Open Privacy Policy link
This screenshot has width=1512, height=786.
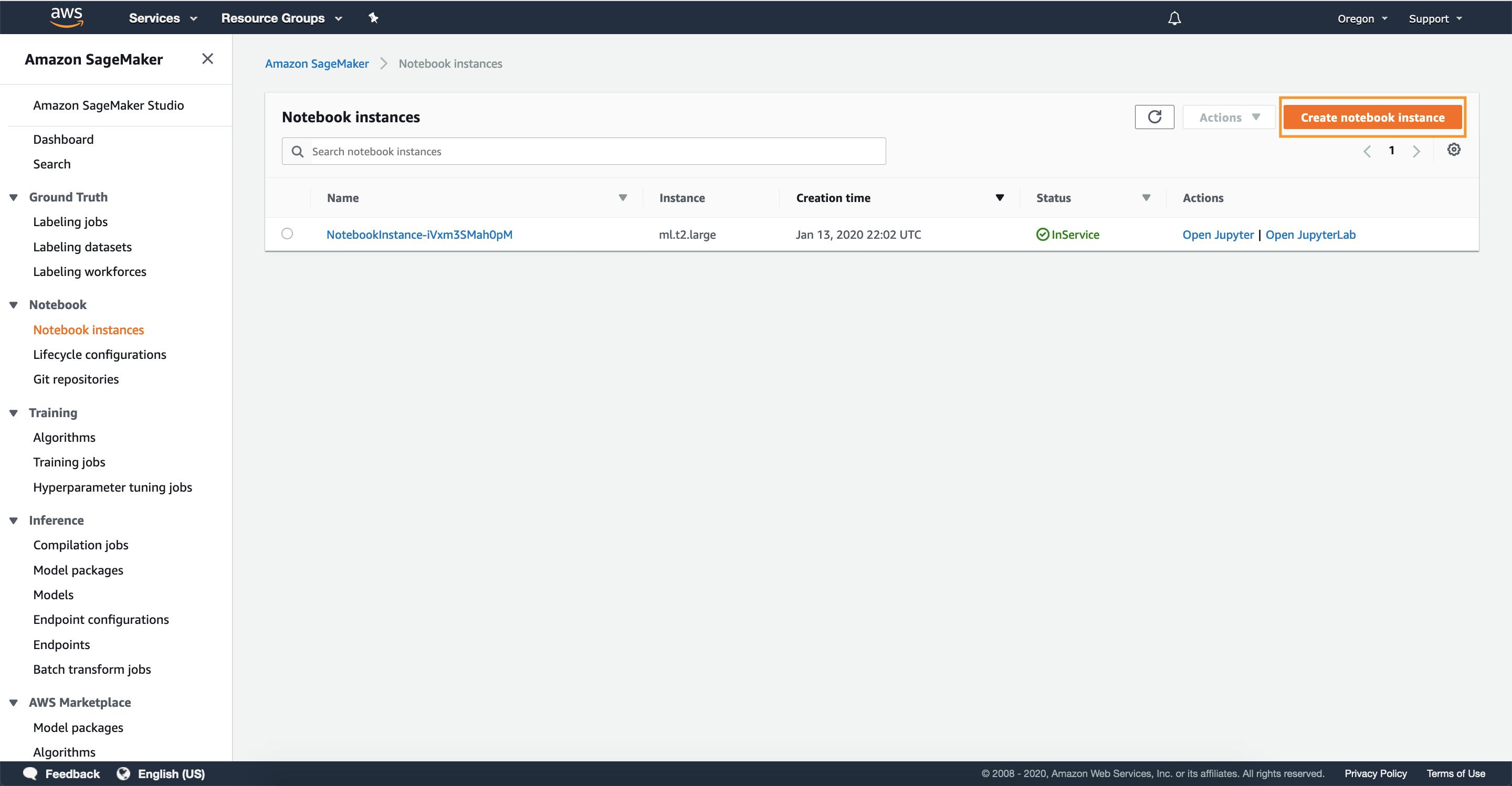(x=1375, y=774)
